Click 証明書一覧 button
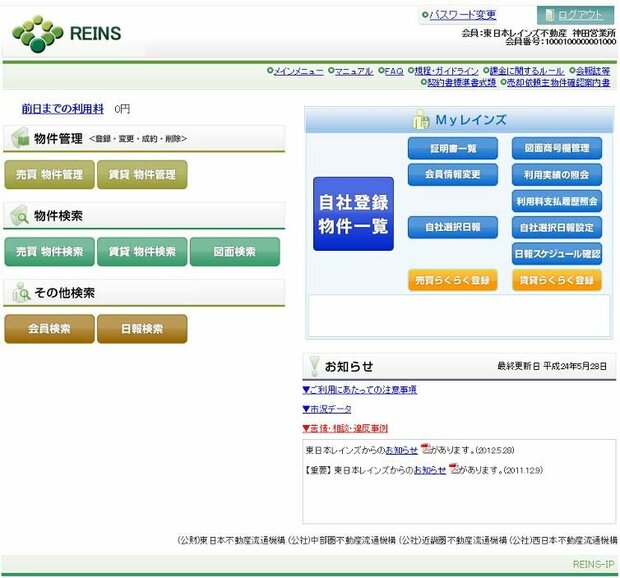620x578 pixels. click(453, 148)
